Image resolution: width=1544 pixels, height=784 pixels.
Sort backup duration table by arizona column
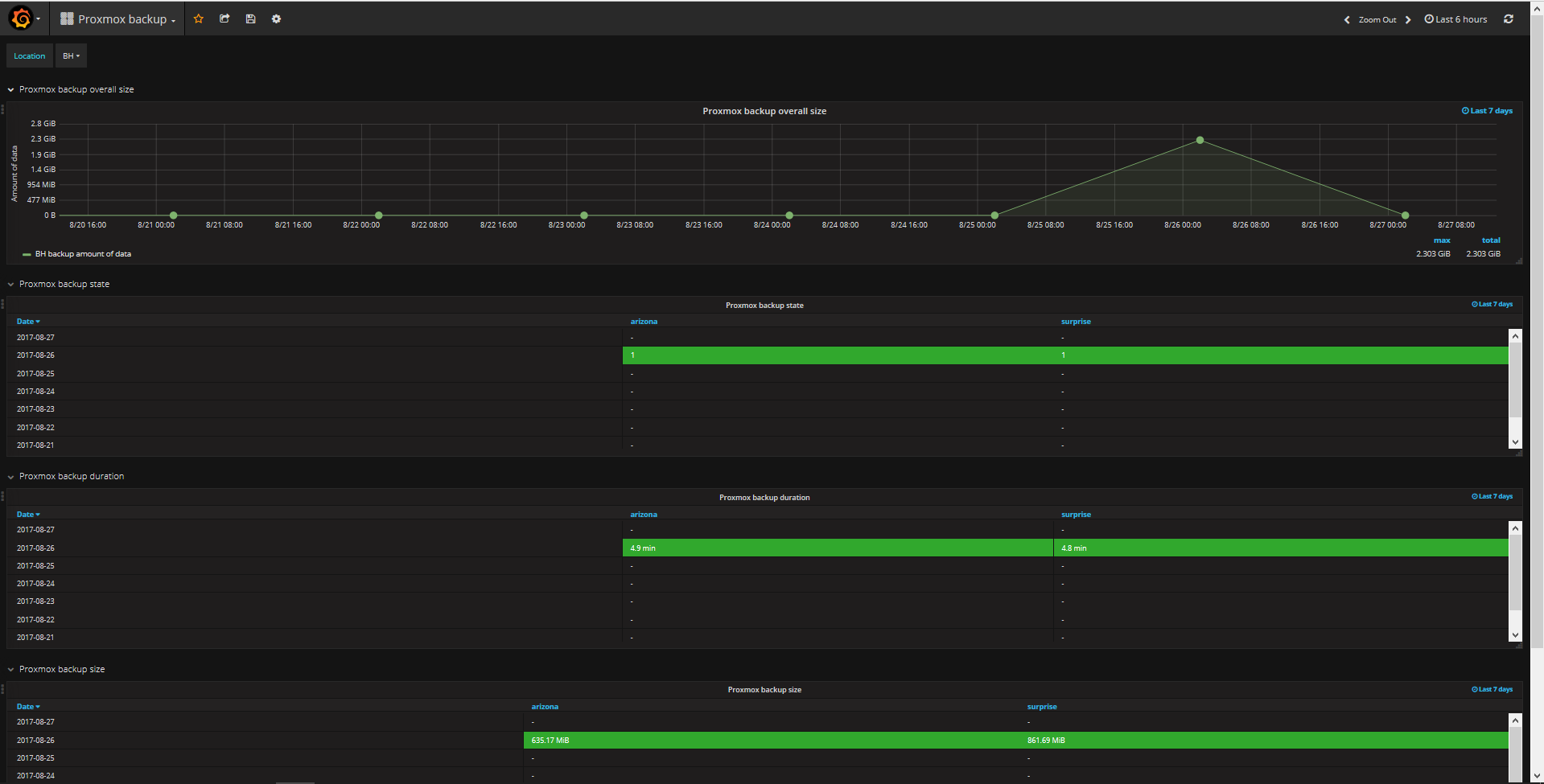tap(644, 515)
